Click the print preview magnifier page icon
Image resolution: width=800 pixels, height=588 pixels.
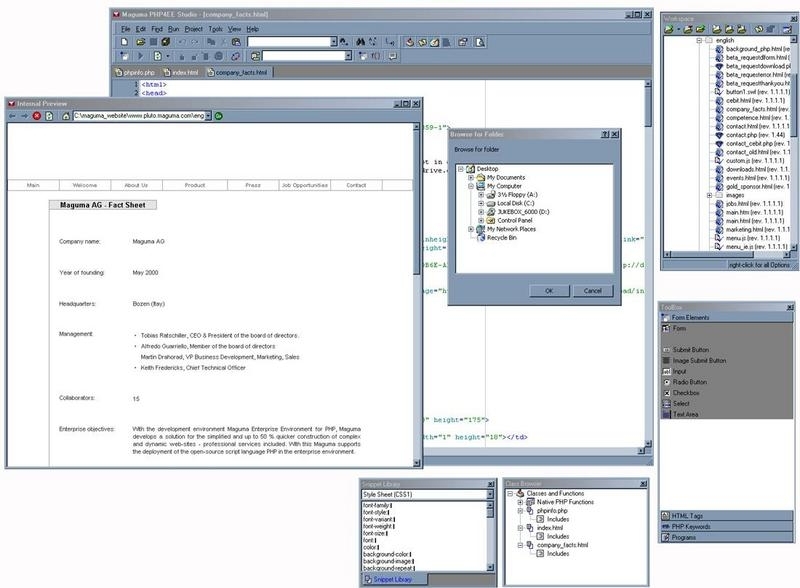480,42
